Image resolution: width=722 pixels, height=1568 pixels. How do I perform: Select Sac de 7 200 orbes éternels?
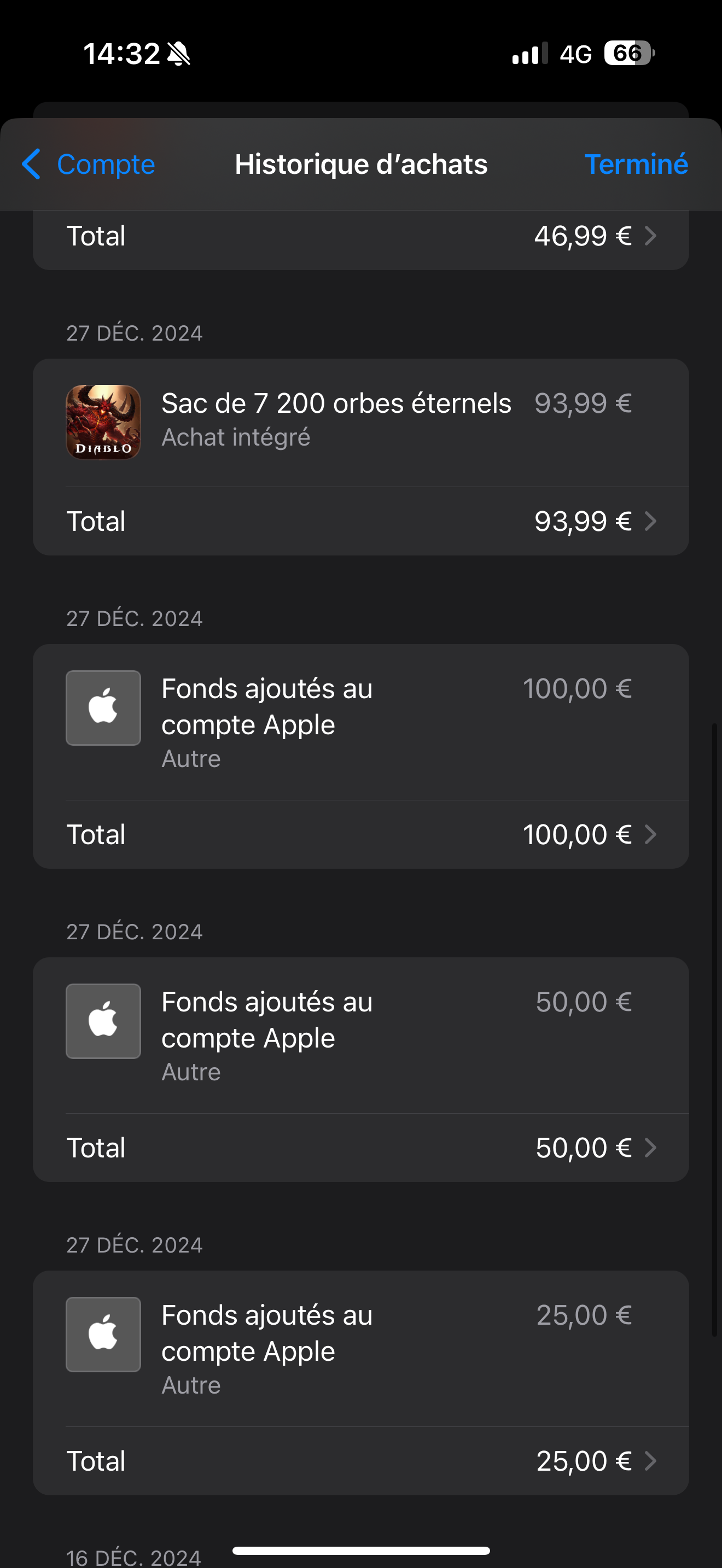[336, 403]
